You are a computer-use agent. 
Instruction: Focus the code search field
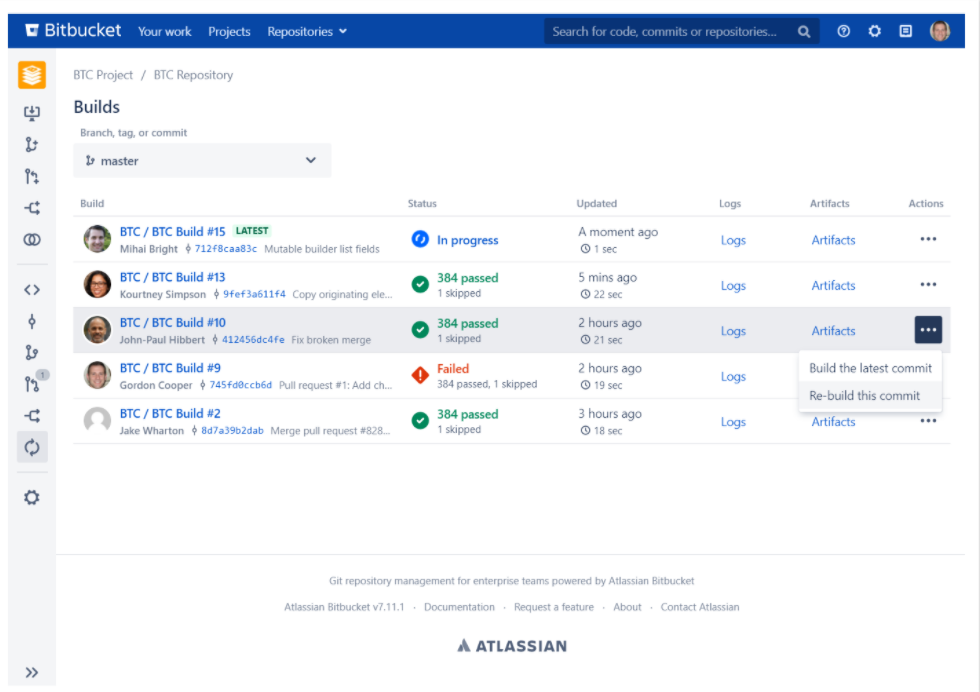[681, 31]
